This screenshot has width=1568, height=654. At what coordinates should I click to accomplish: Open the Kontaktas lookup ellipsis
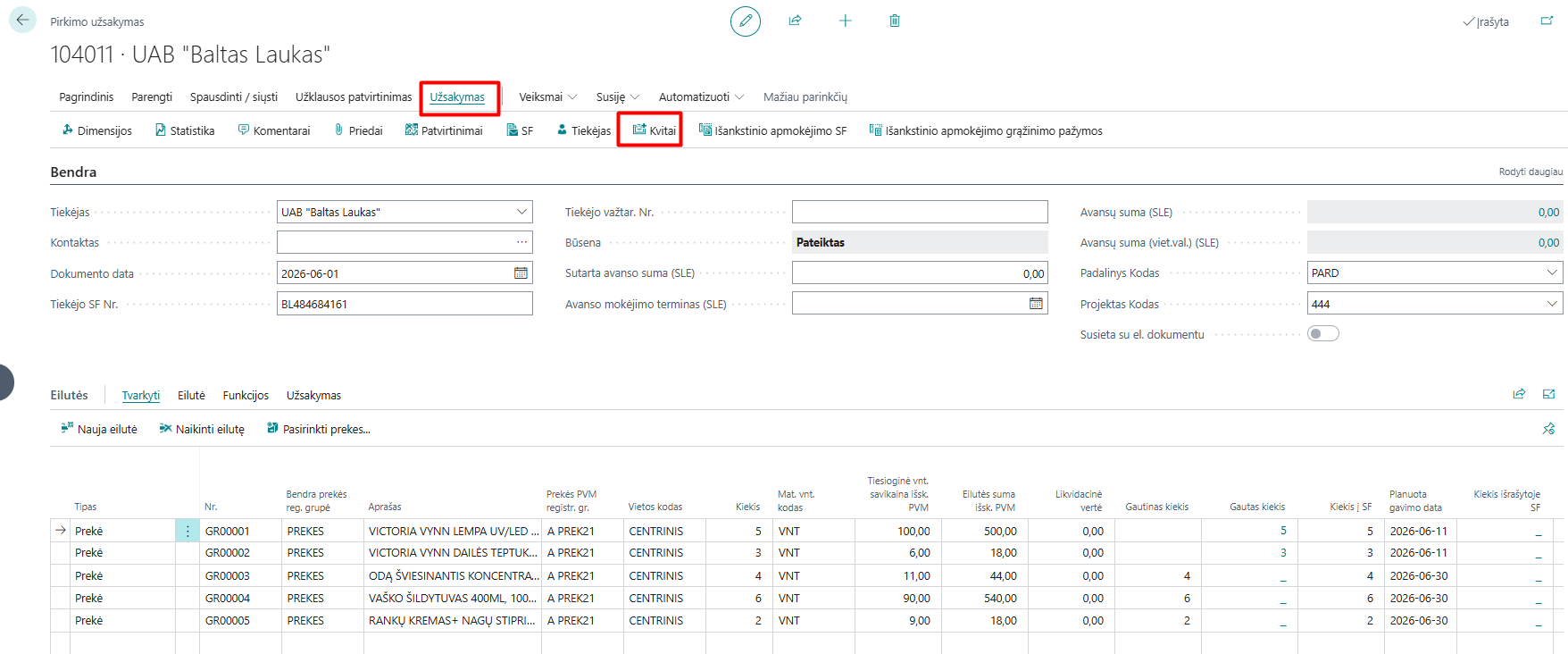pos(521,242)
